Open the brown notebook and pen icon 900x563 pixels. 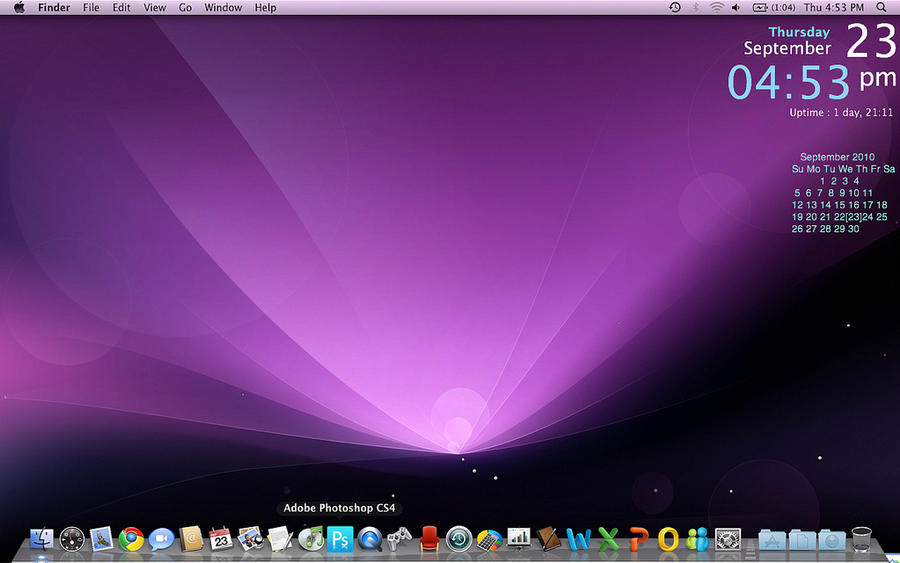tap(549, 539)
